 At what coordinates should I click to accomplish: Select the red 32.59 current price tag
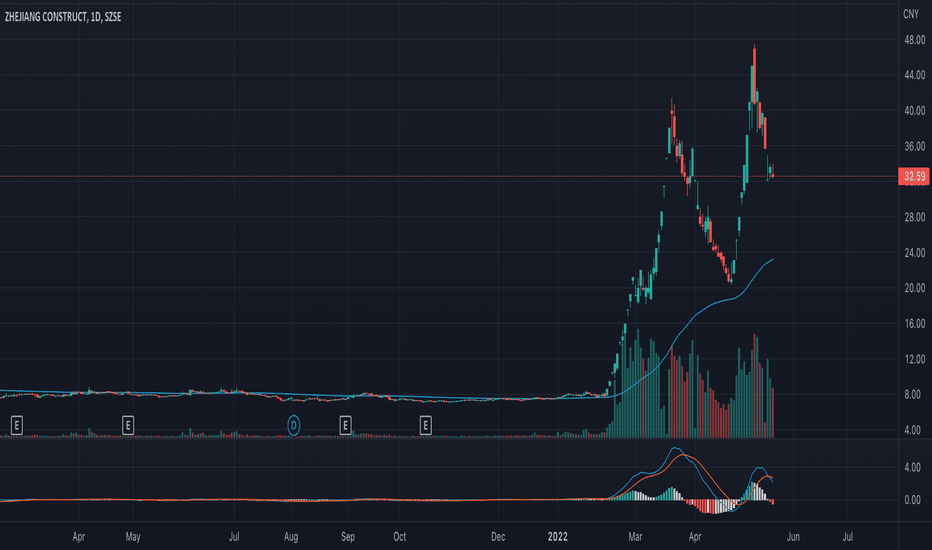[914, 176]
